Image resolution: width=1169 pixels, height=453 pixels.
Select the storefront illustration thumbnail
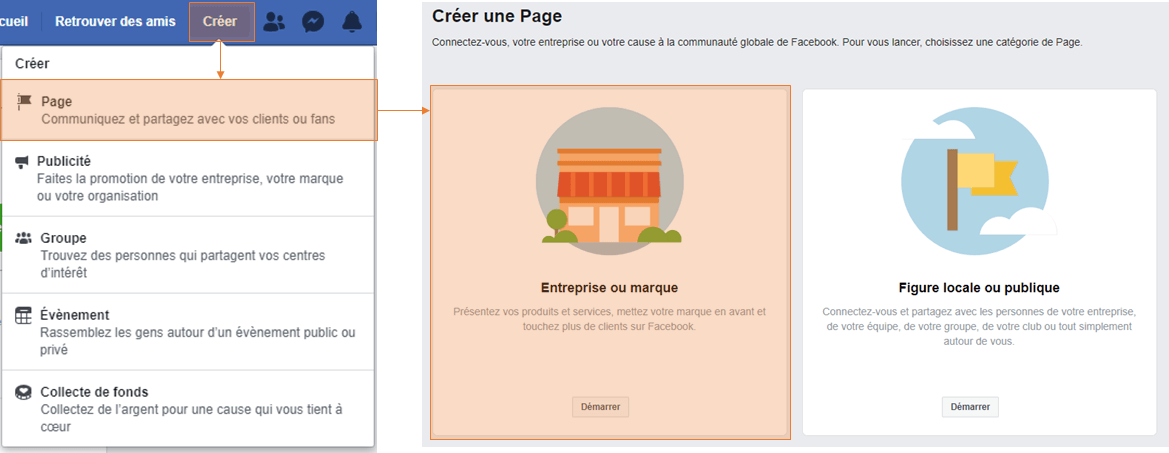(609, 181)
